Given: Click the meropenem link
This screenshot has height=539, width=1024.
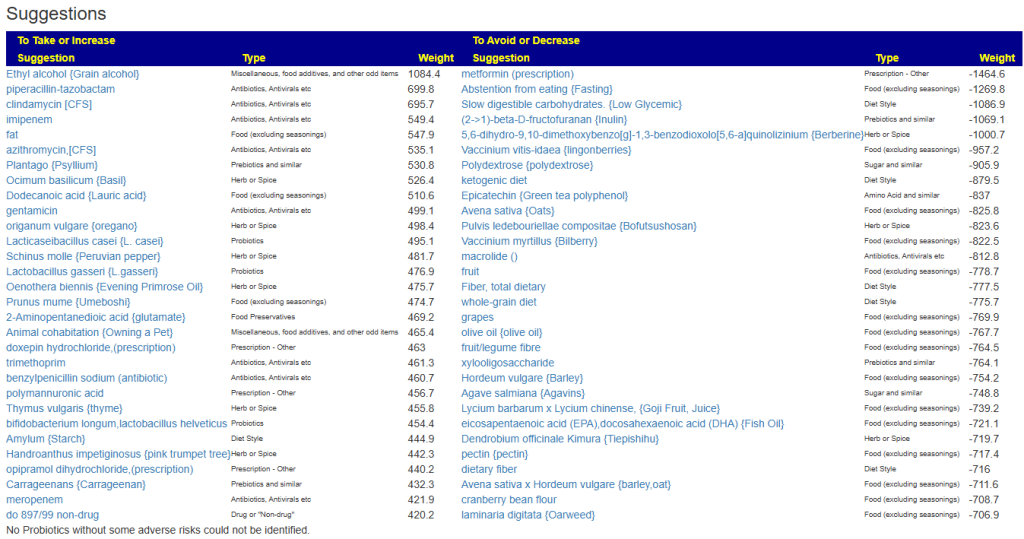Looking at the screenshot, I should click(35, 500).
